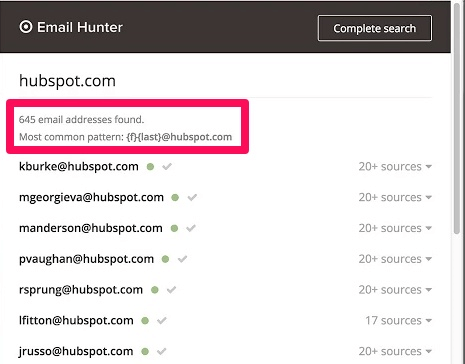
Task: Click the hubspot.com domain heading
Action: click(67, 81)
